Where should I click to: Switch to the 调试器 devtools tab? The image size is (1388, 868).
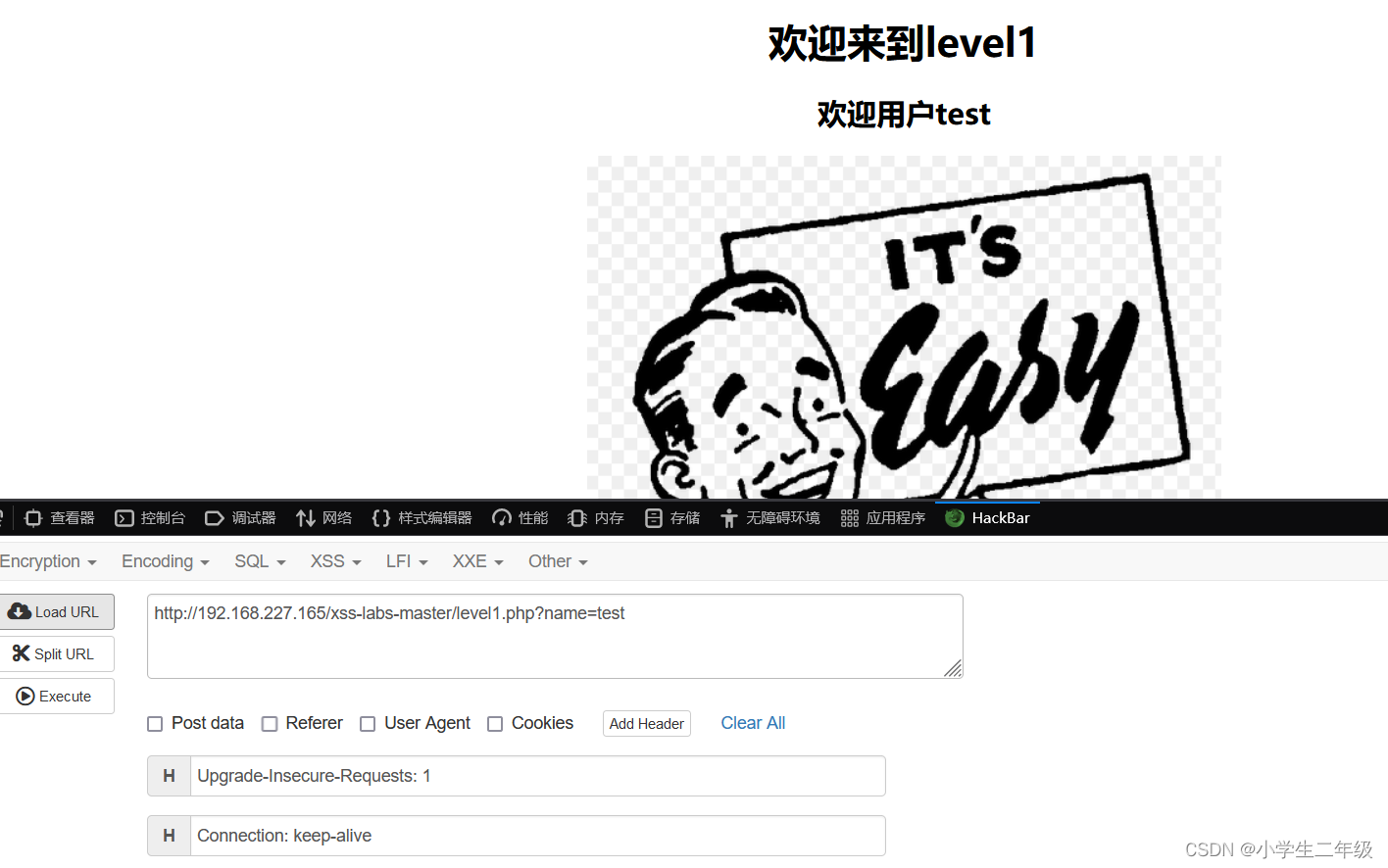pos(240,518)
